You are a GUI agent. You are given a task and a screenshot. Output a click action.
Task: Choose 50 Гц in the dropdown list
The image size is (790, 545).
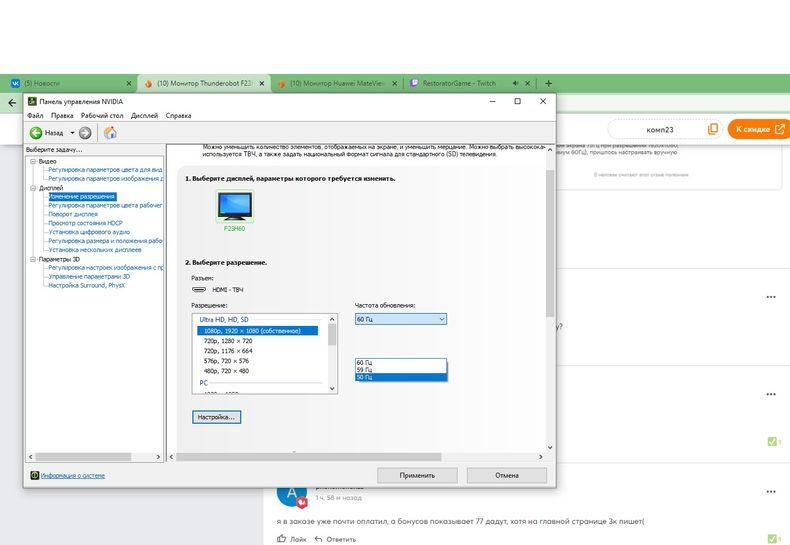pyautogui.click(x=401, y=377)
